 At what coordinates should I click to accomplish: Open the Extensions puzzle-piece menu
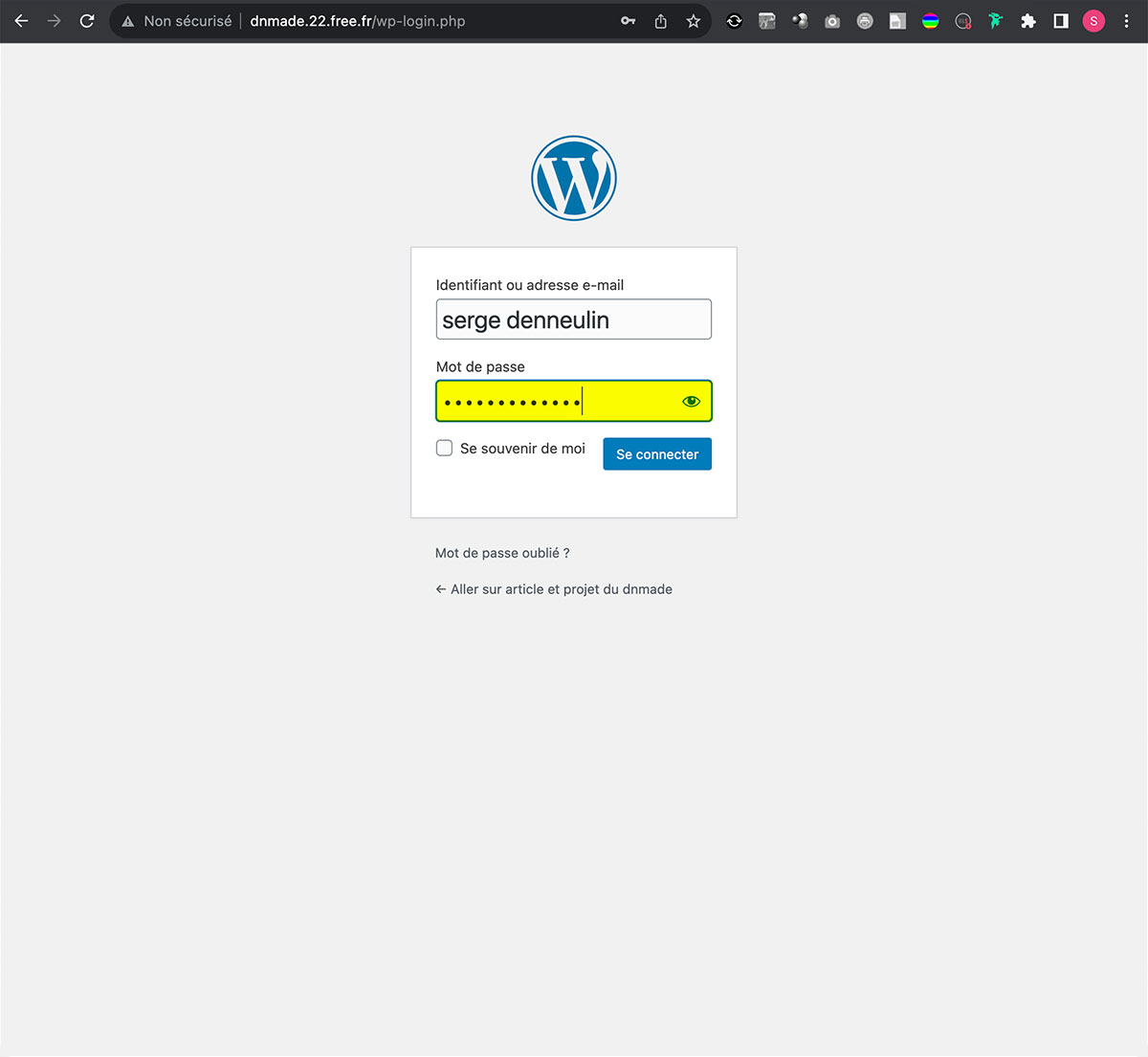1028,21
